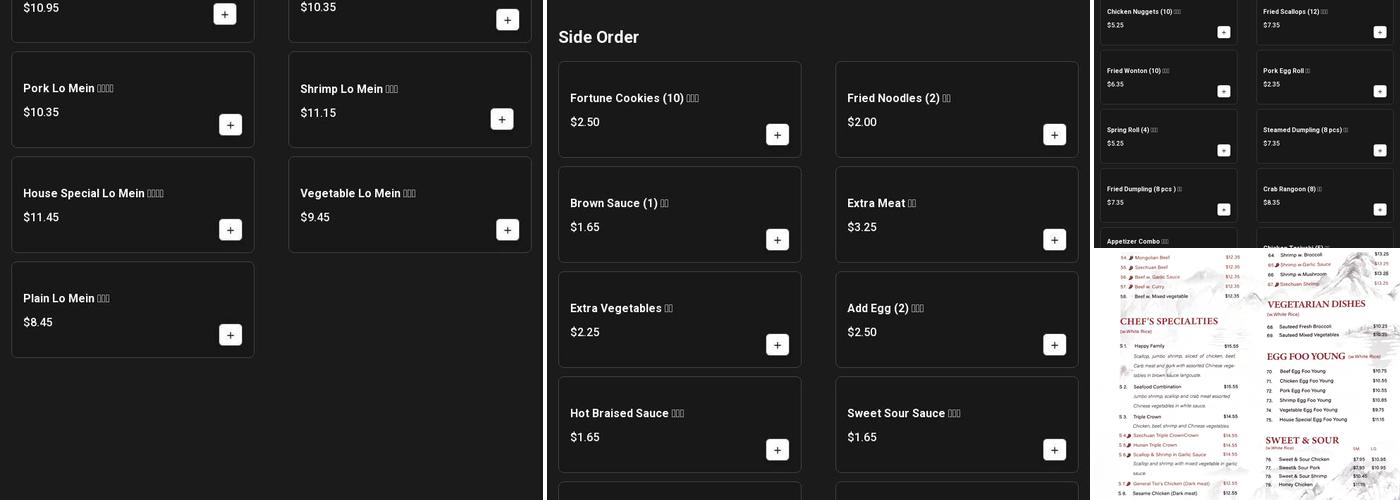Add Plain Lo Mein using plus button
The image size is (1400, 500).
pyautogui.click(x=230, y=335)
